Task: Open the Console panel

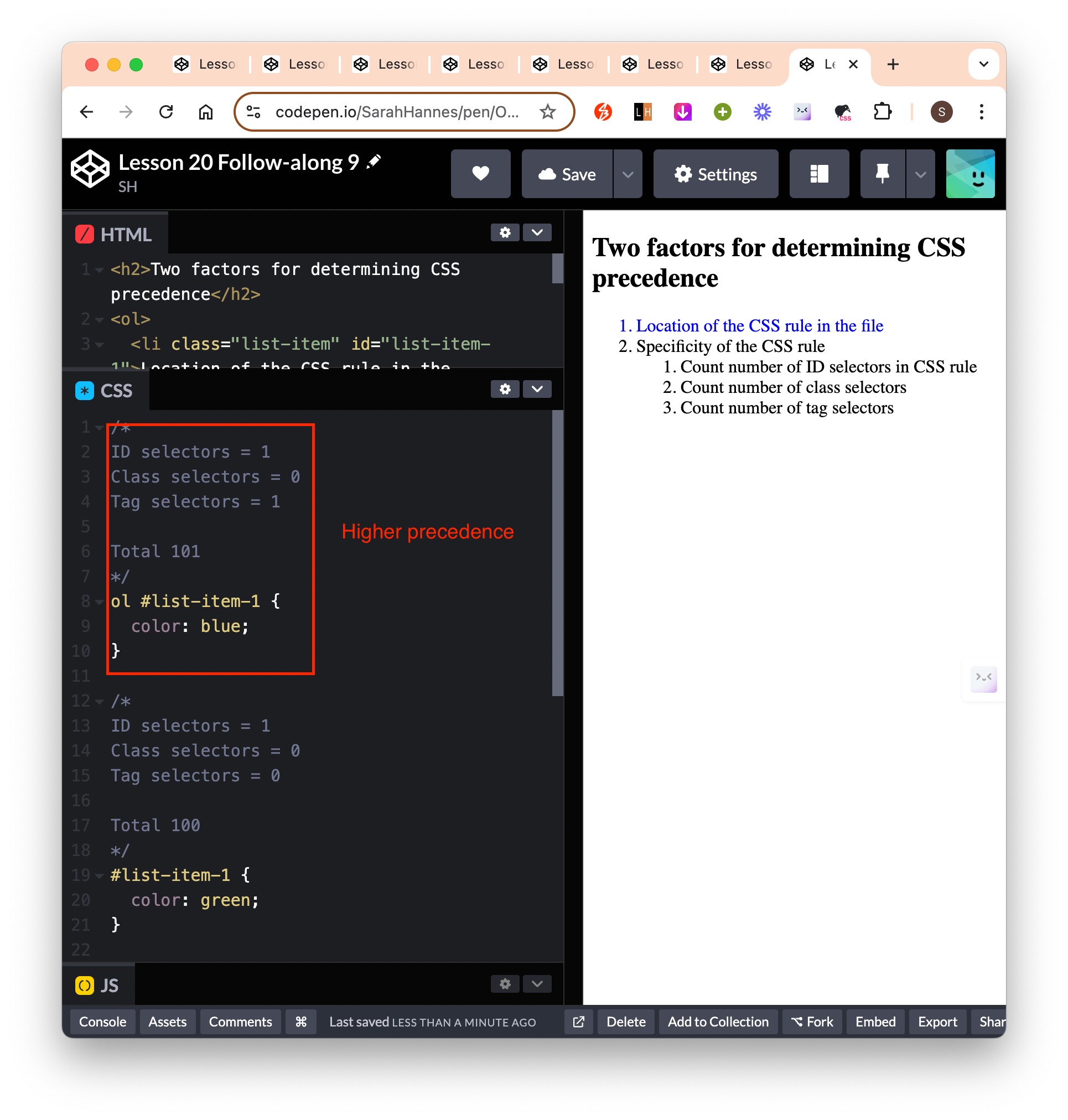Action: [x=102, y=1022]
